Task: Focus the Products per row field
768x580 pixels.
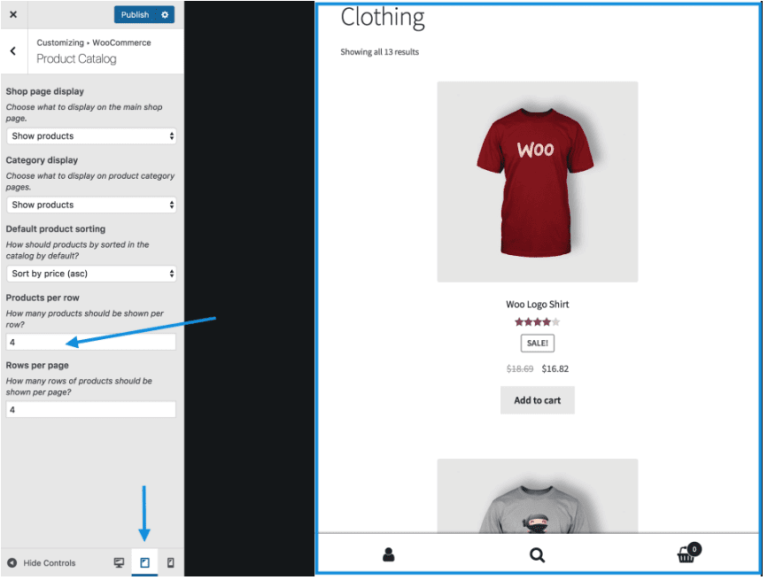Action: [x=91, y=342]
